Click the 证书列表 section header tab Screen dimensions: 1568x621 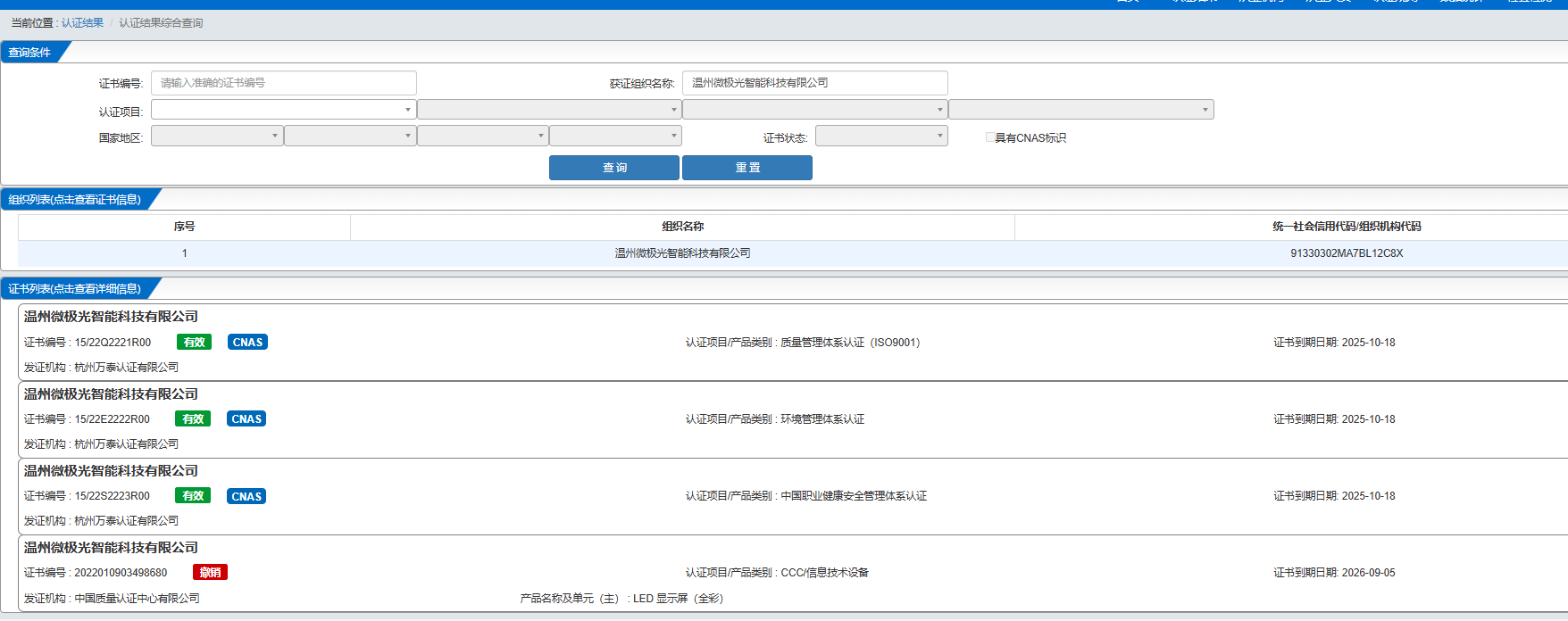click(75, 289)
